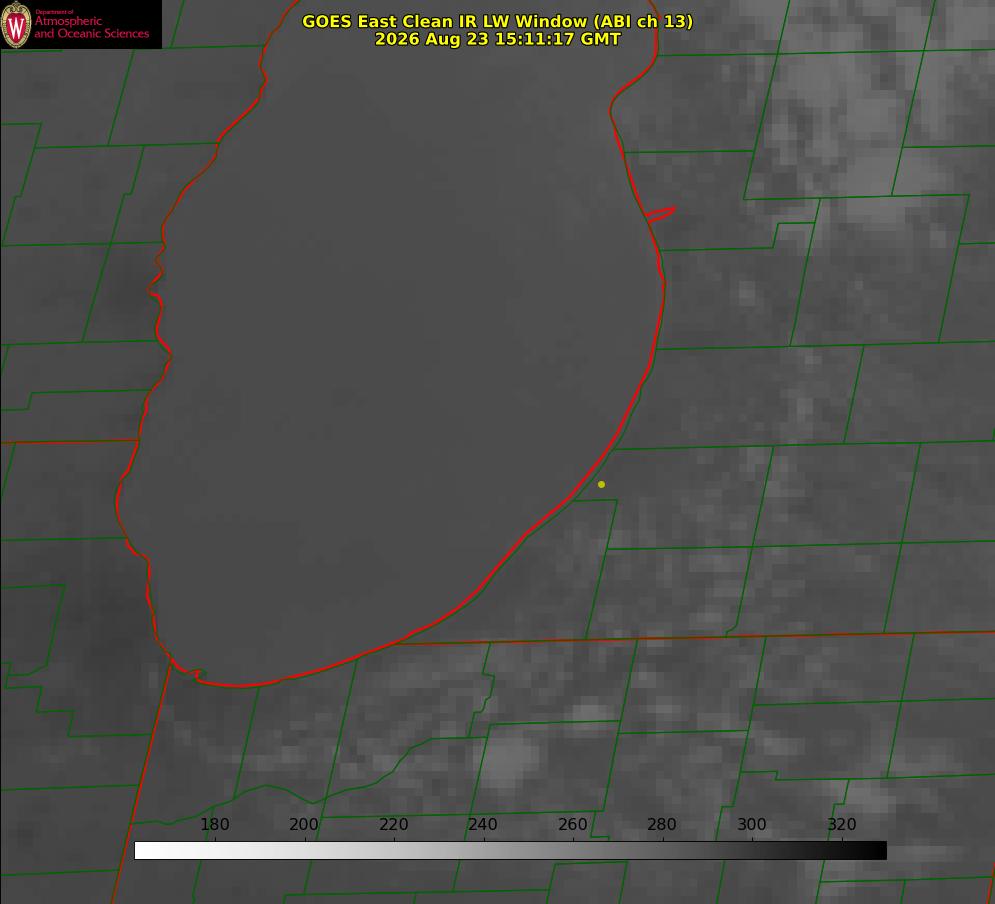Click the 180 label on colorbar
Image resolution: width=995 pixels, height=904 pixels.
215,824
